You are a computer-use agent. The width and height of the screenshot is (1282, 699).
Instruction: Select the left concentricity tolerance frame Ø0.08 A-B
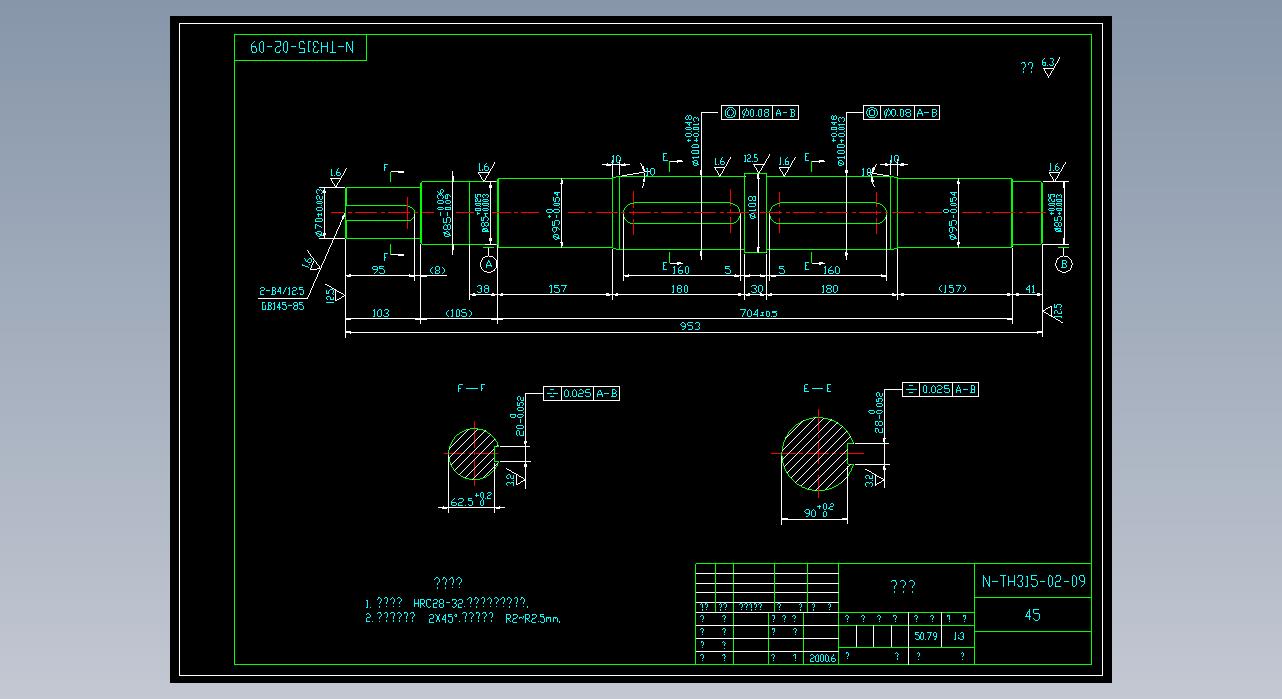click(759, 113)
